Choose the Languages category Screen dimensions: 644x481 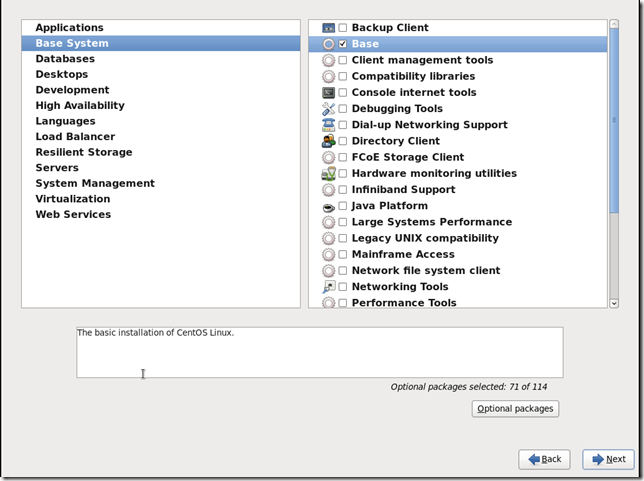(x=161, y=121)
